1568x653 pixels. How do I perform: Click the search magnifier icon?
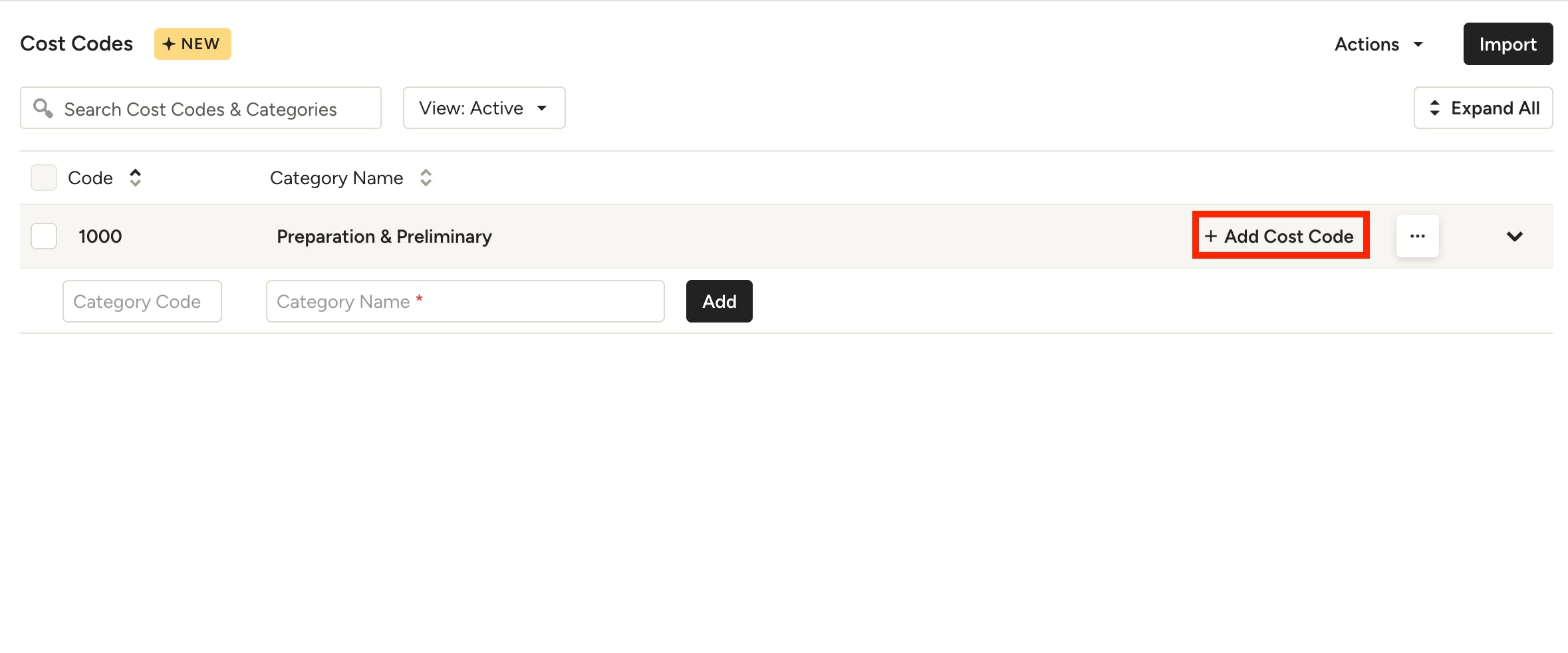(x=43, y=108)
